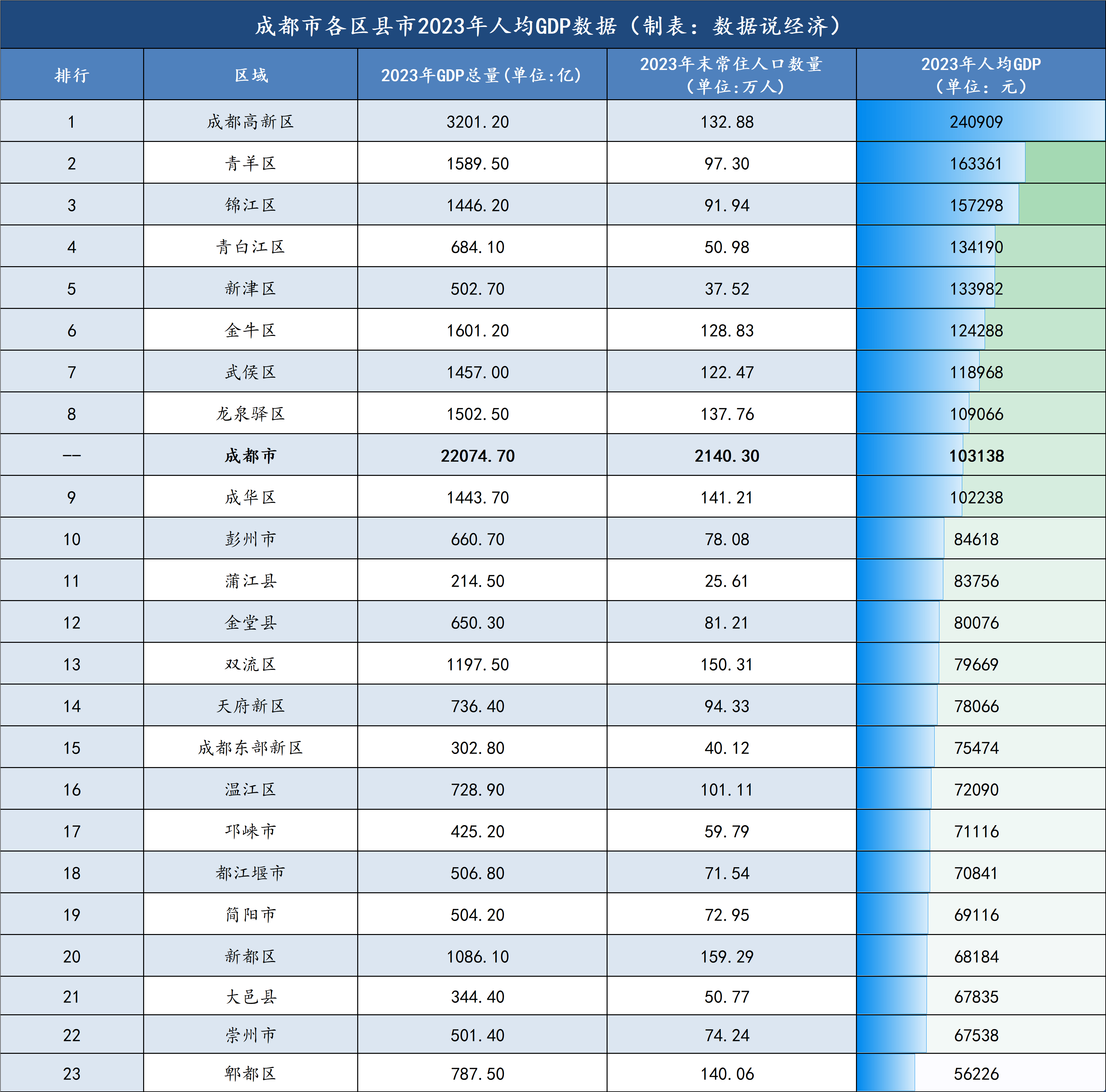Screen dimensions: 1106x1092
Task: Select the 成华区 cell
Action: (x=251, y=497)
